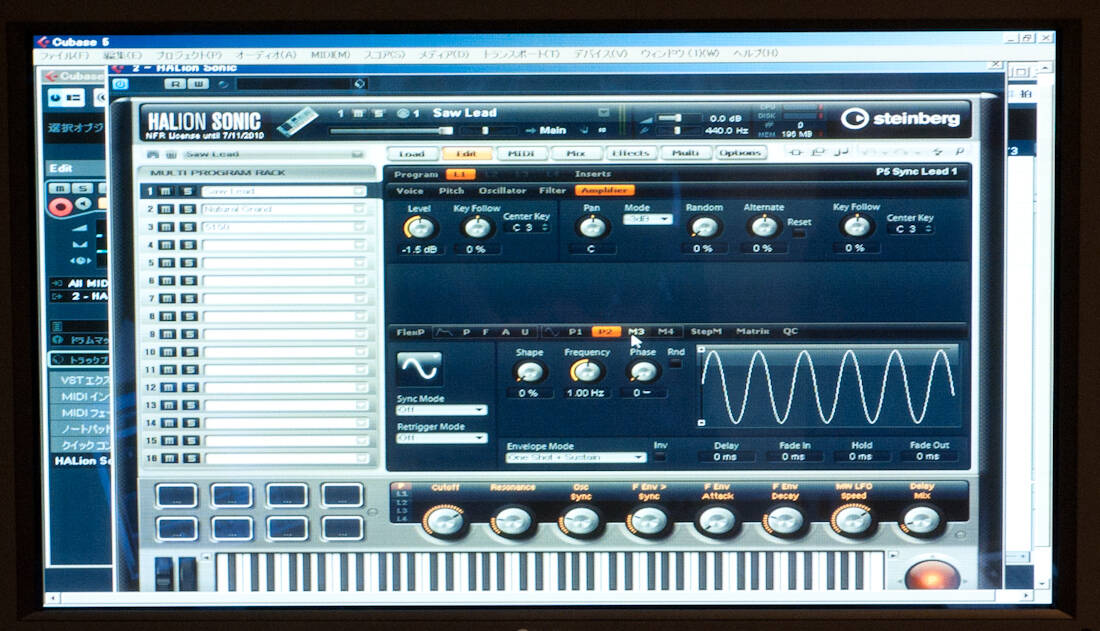Open slot 2 Natural Grand program dropdown arrow
Screen dimensions: 1100x631
click(359, 209)
